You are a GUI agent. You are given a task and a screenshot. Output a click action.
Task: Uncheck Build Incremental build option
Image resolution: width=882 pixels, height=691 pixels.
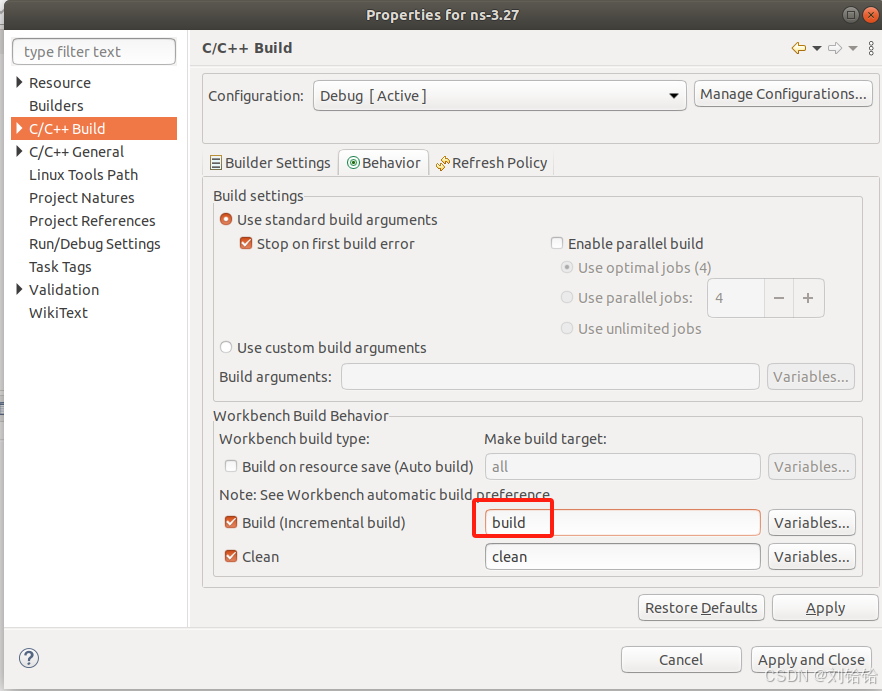tap(230, 522)
